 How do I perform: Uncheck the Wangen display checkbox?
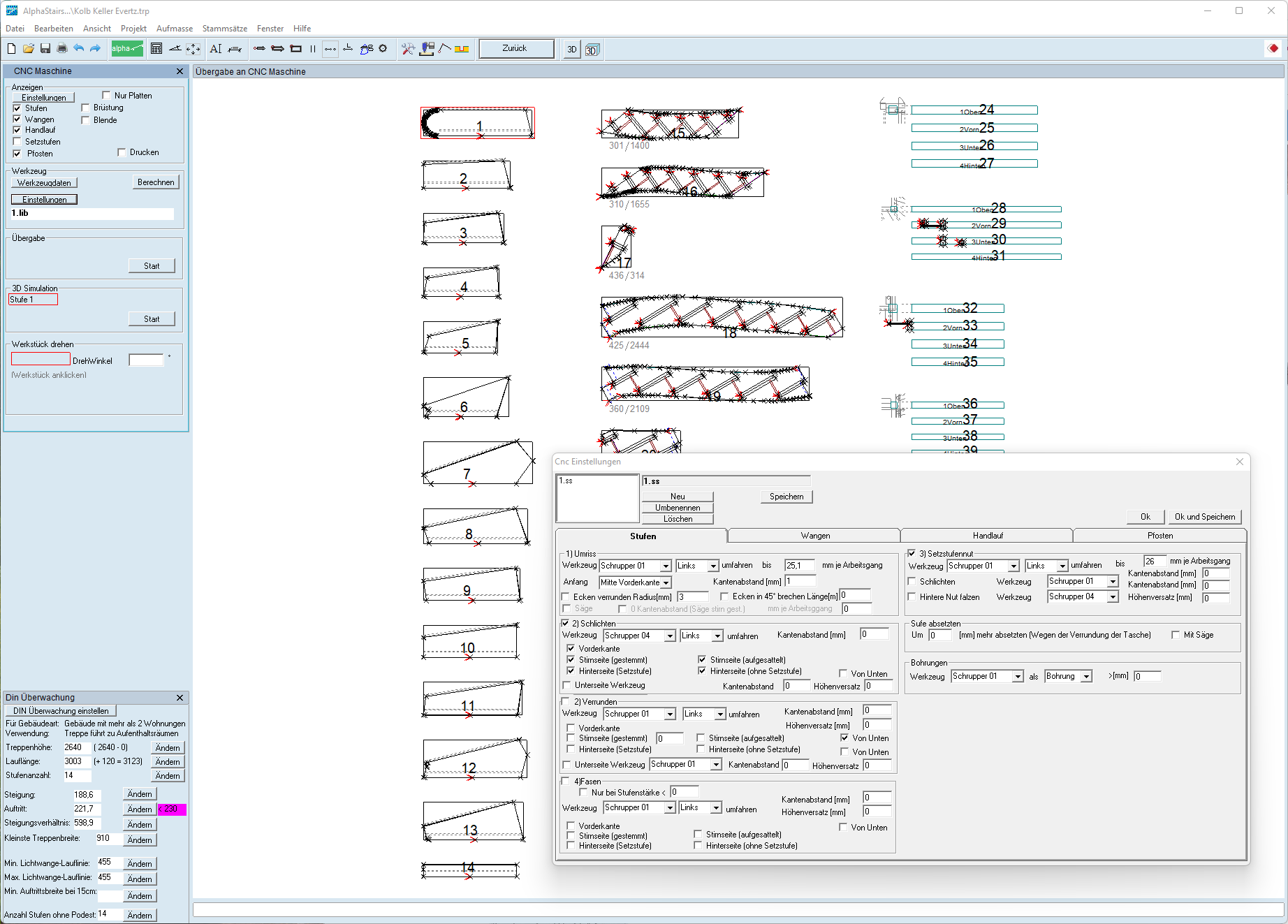17,119
